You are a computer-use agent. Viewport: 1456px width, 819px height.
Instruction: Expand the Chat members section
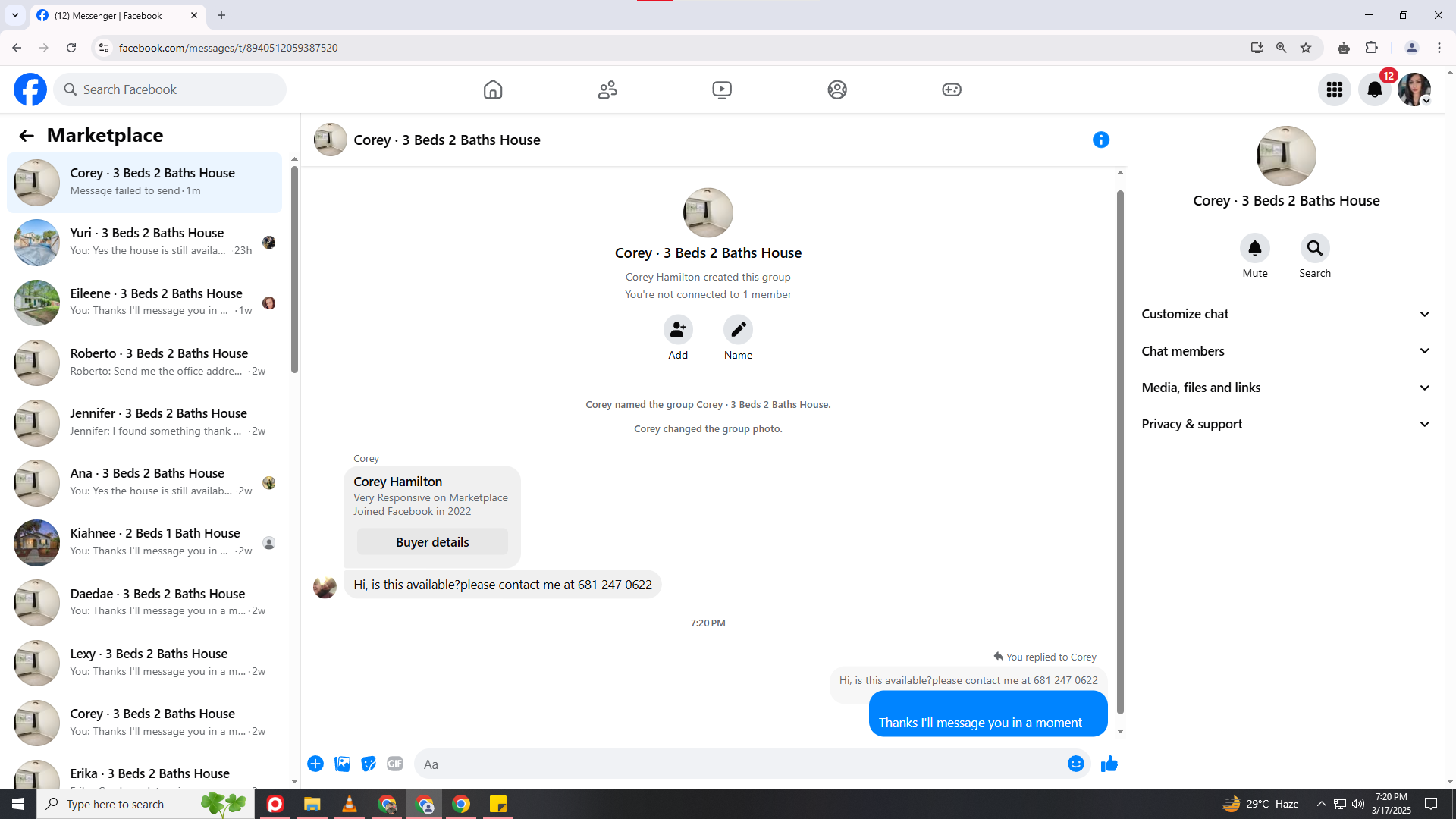tap(1286, 351)
